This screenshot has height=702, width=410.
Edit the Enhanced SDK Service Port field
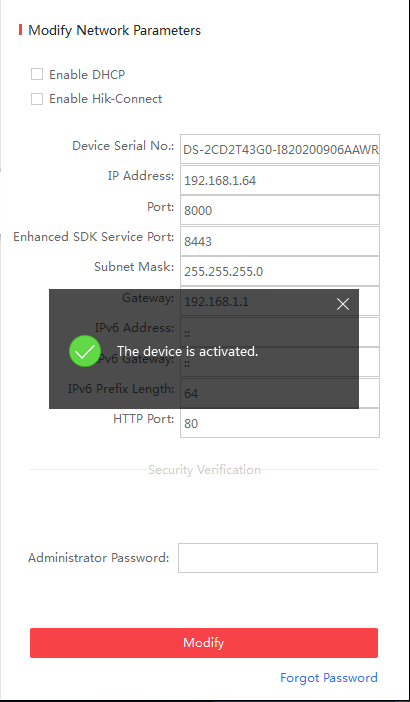[x=280, y=241]
